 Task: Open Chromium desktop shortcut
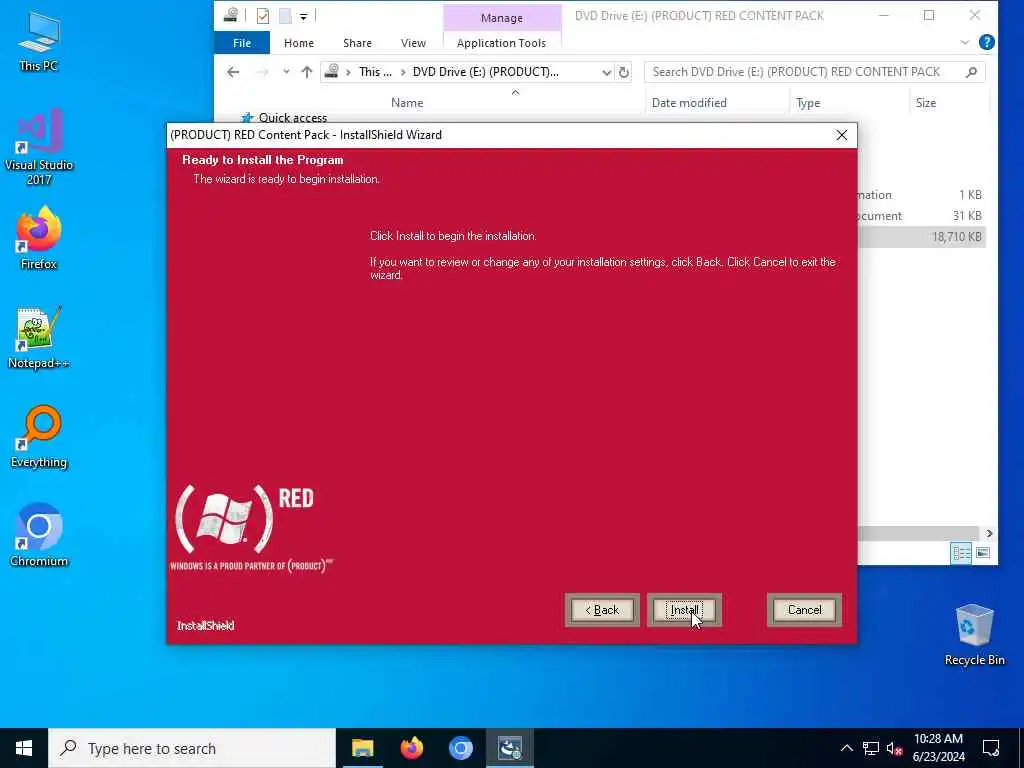[x=39, y=535]
